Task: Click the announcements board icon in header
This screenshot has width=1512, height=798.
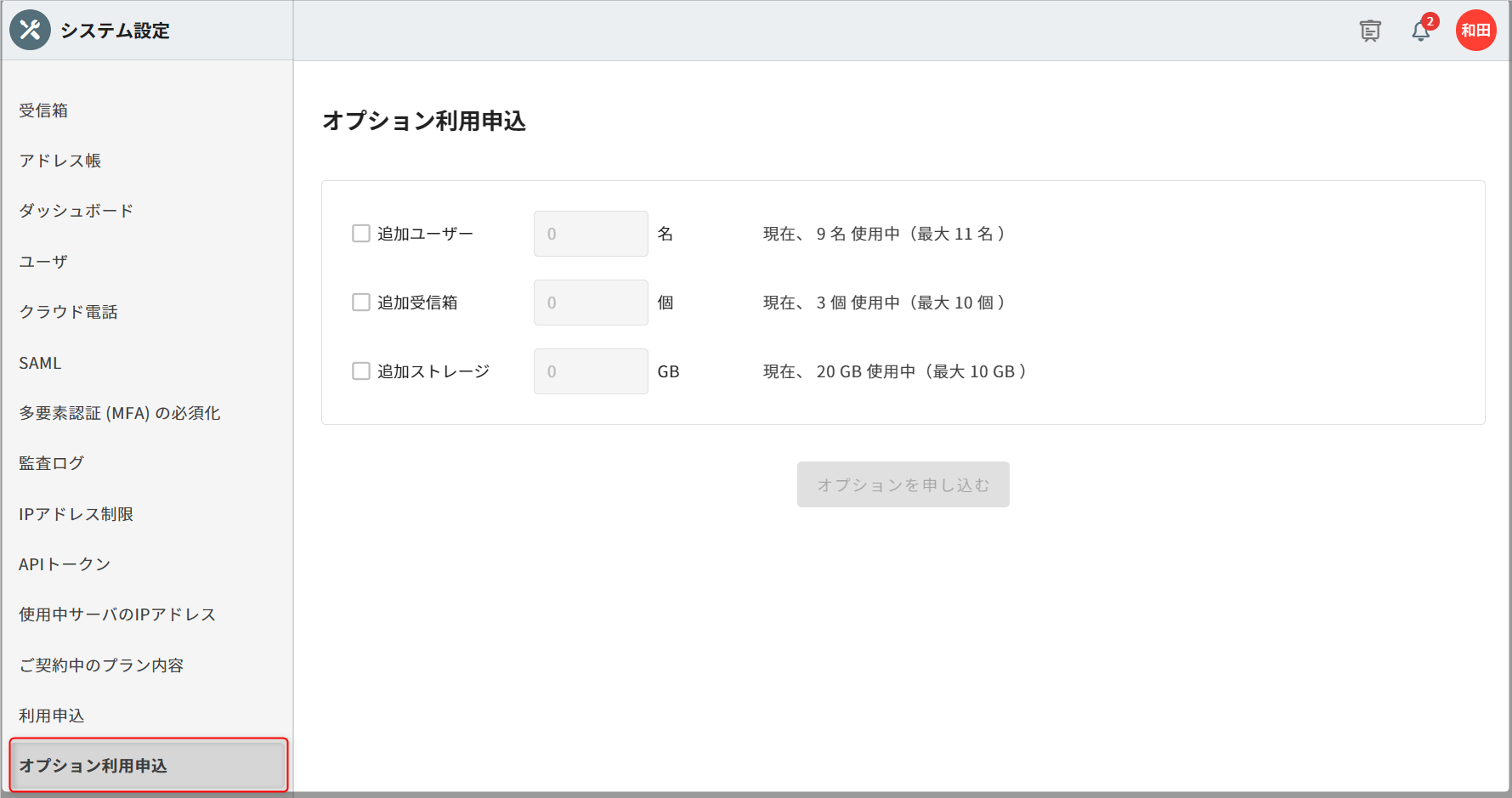Action: coord(1369,31)
